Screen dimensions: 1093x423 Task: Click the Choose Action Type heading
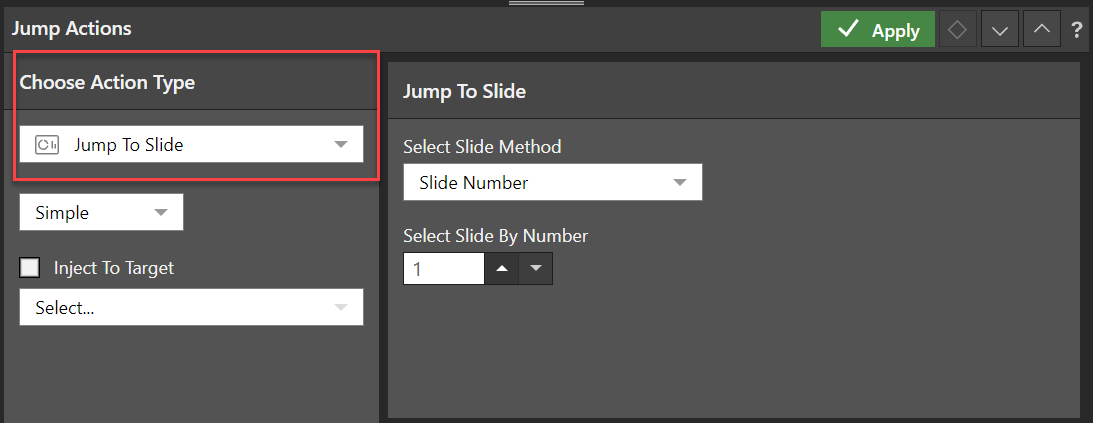107,83
